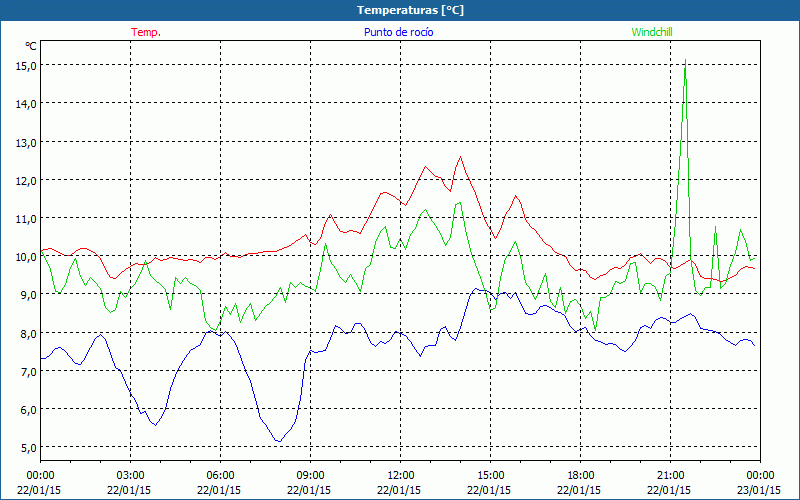Click the 23/01/15 date label
Screen dimensions: 800x500
759,490
